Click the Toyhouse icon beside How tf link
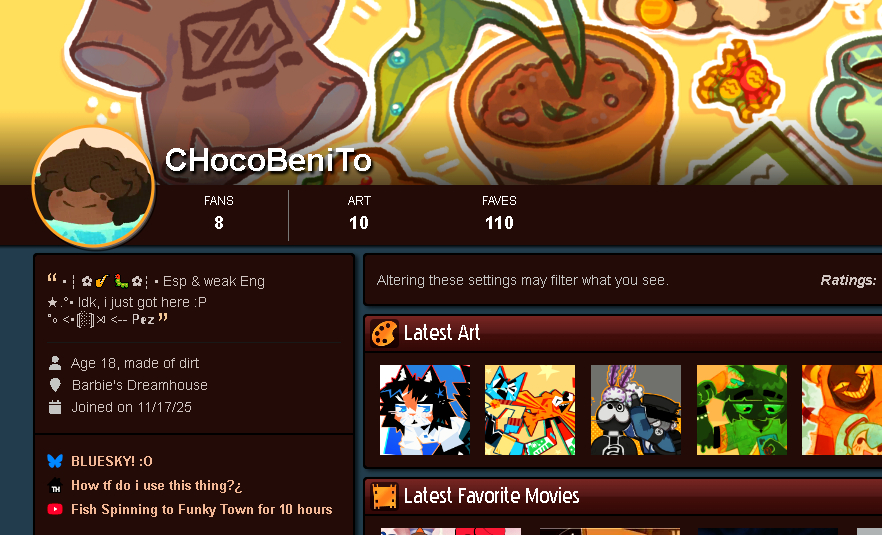The image size is (882, 535). coord(55,485)
